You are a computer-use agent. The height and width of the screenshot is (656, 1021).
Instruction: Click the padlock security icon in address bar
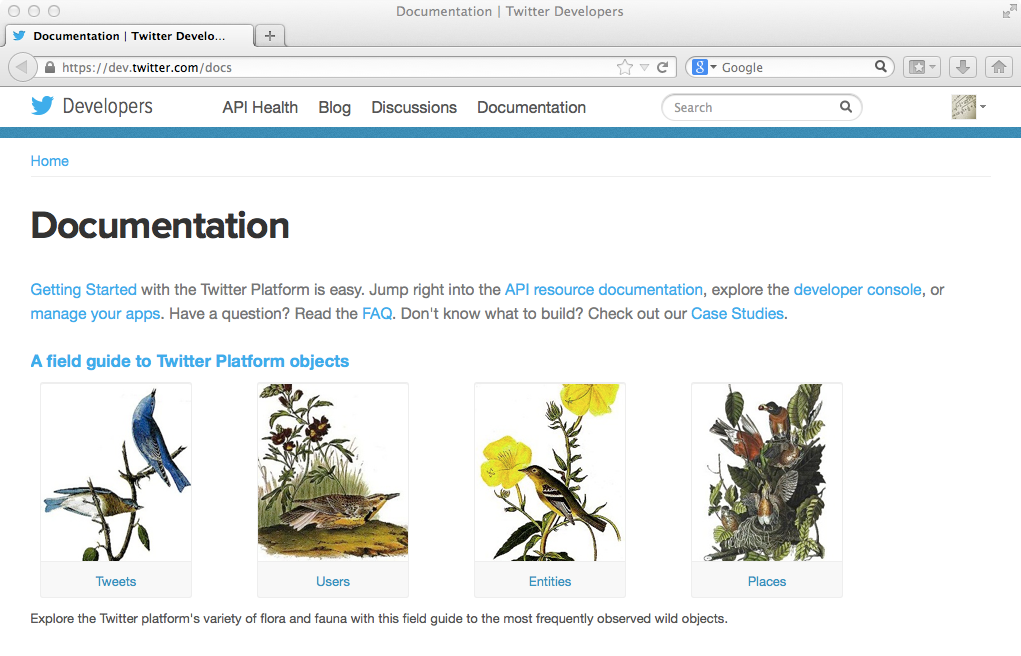50,67
